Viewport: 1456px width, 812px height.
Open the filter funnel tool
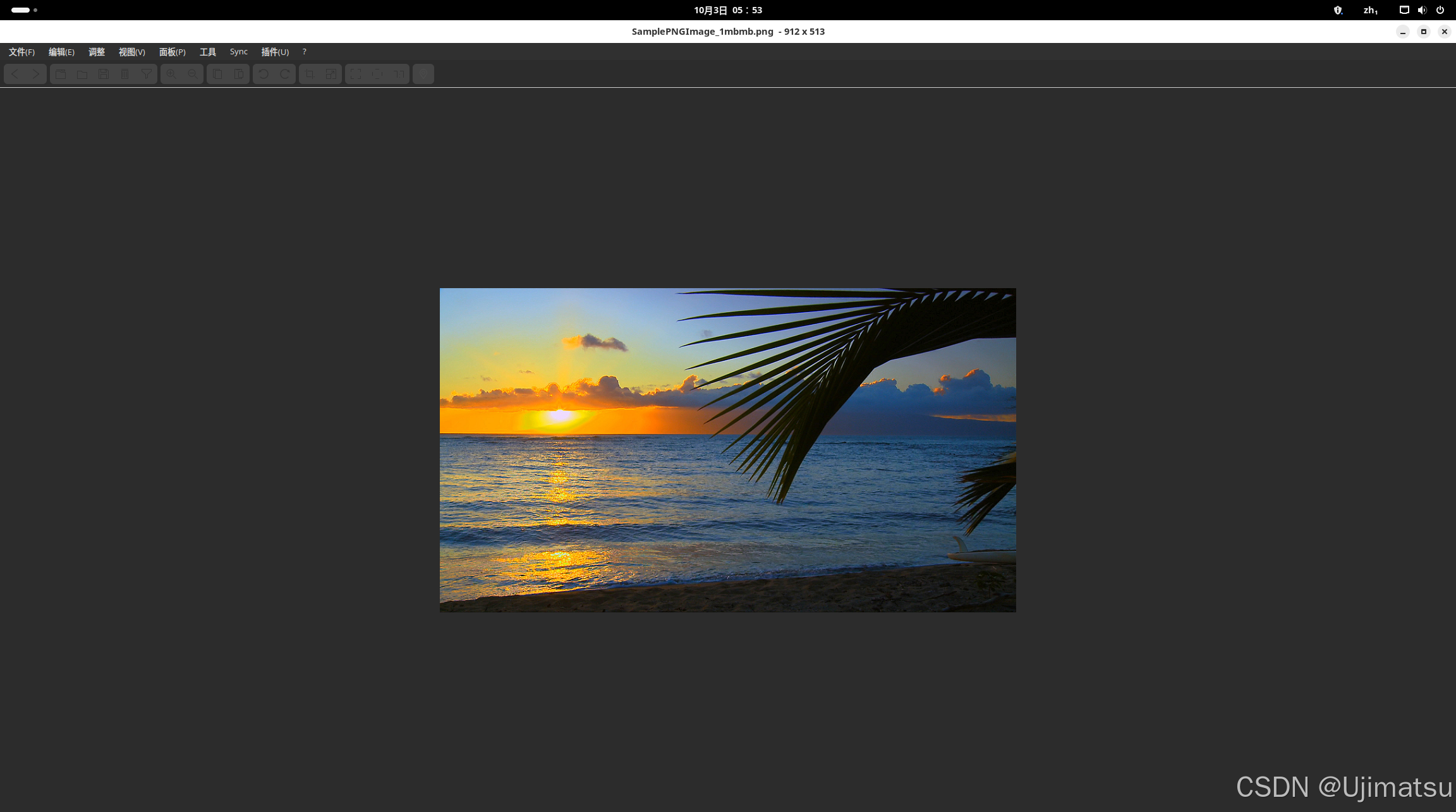[x=146, y=74]
